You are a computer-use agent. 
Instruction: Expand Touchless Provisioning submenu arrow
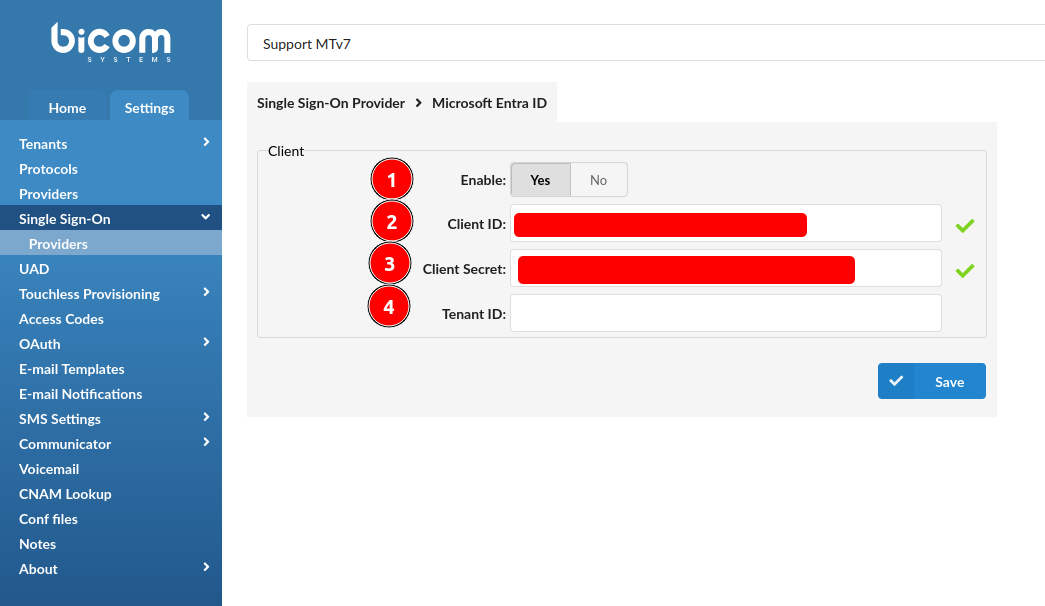tap(206, 292)
